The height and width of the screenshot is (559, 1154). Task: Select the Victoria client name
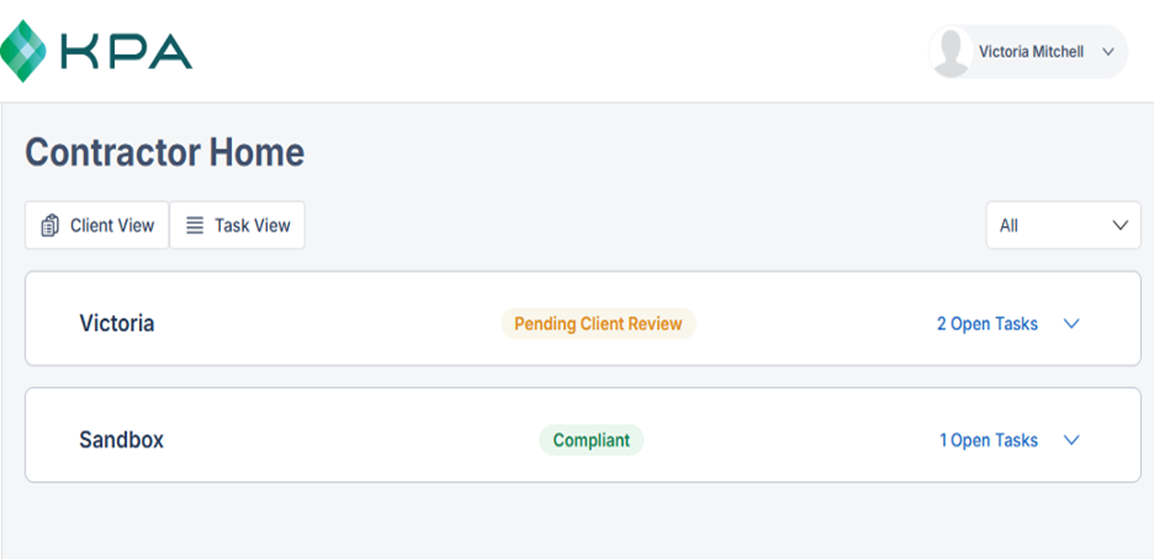[117, 324]
